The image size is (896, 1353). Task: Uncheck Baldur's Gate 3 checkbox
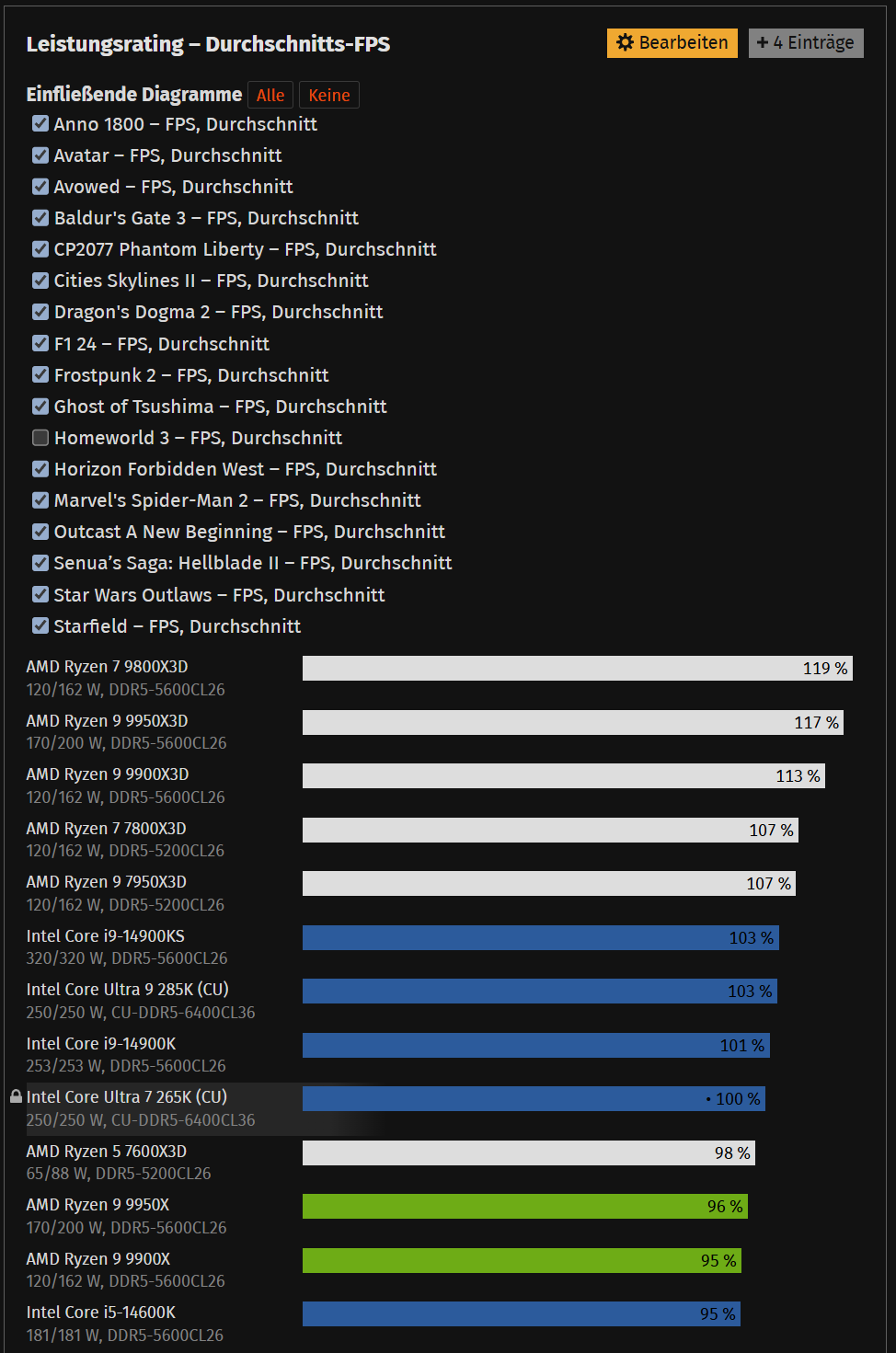[40, 217]
